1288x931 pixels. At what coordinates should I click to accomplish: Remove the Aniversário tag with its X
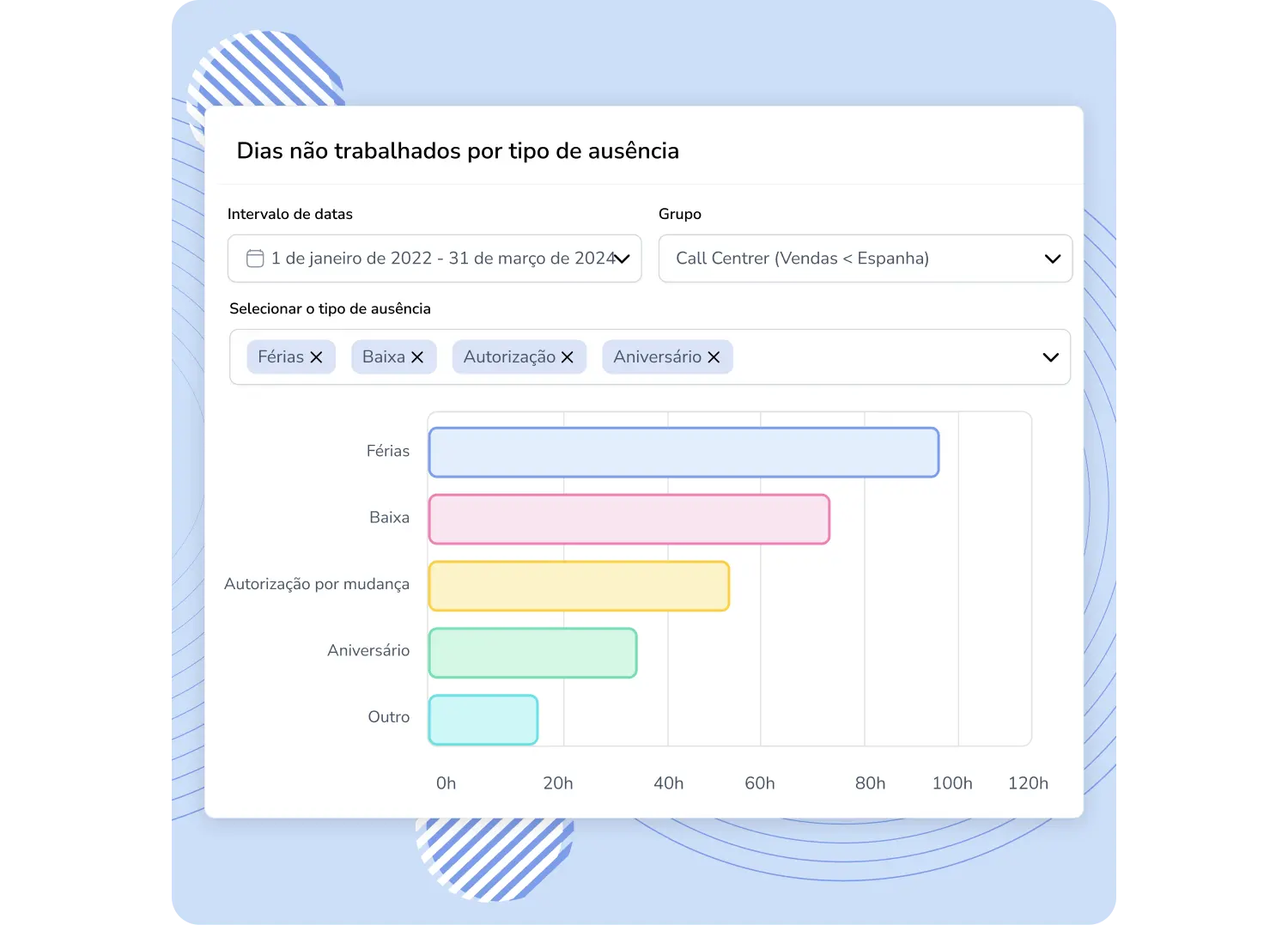tap(714, 357)
